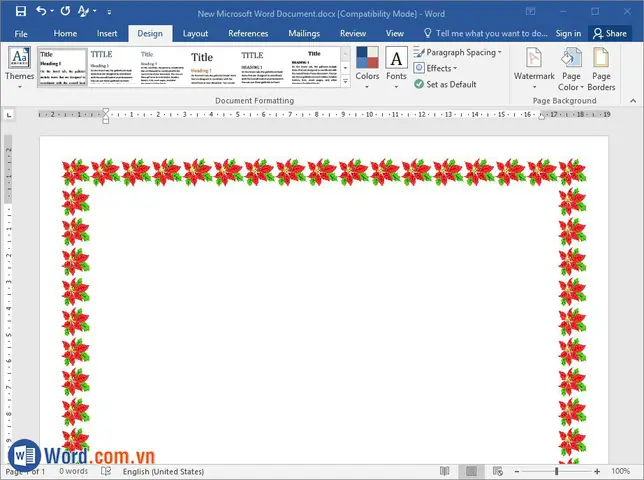Click the Undo arrow icon
This screenshot has height=480, width=644.
coord(41,11)
